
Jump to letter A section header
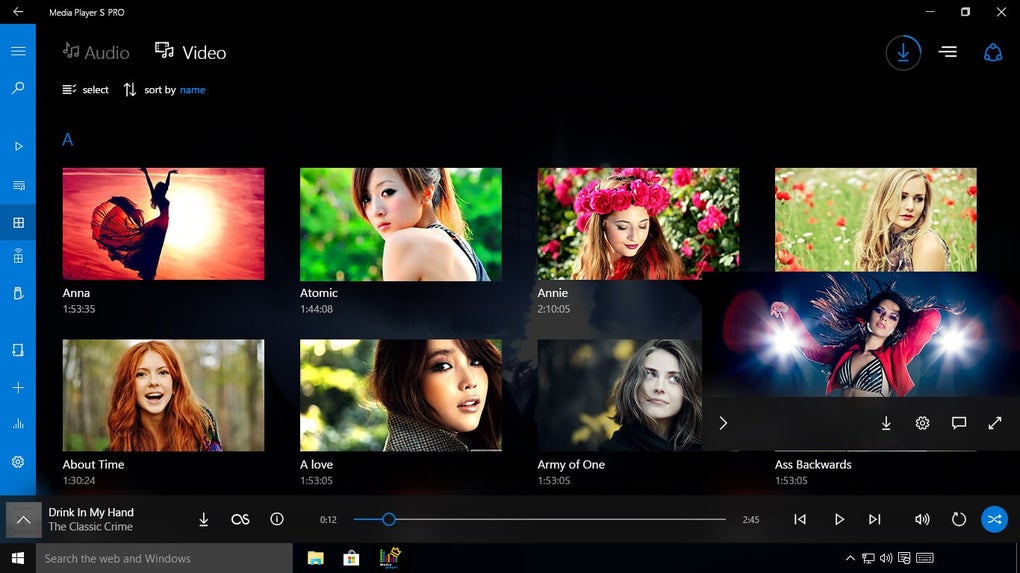[x=68, y=139]
